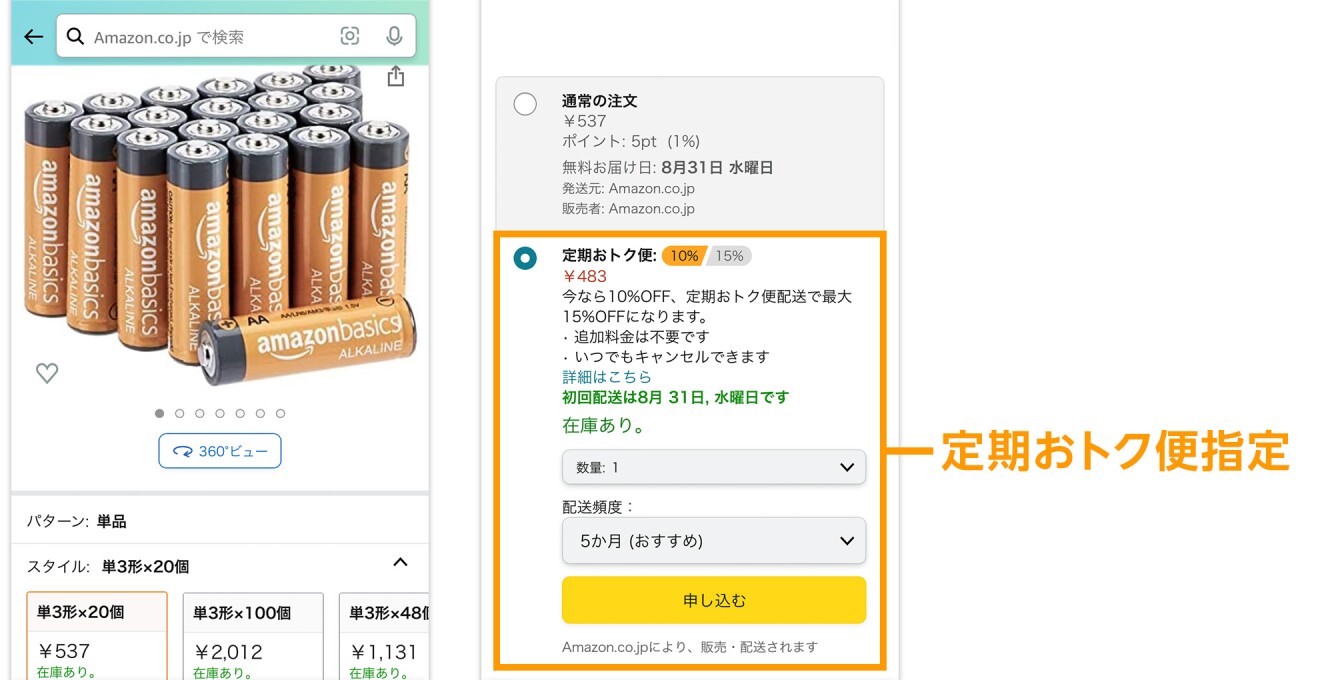
Task: Collapse the スタイル section chevron
Action: point(400,562)
